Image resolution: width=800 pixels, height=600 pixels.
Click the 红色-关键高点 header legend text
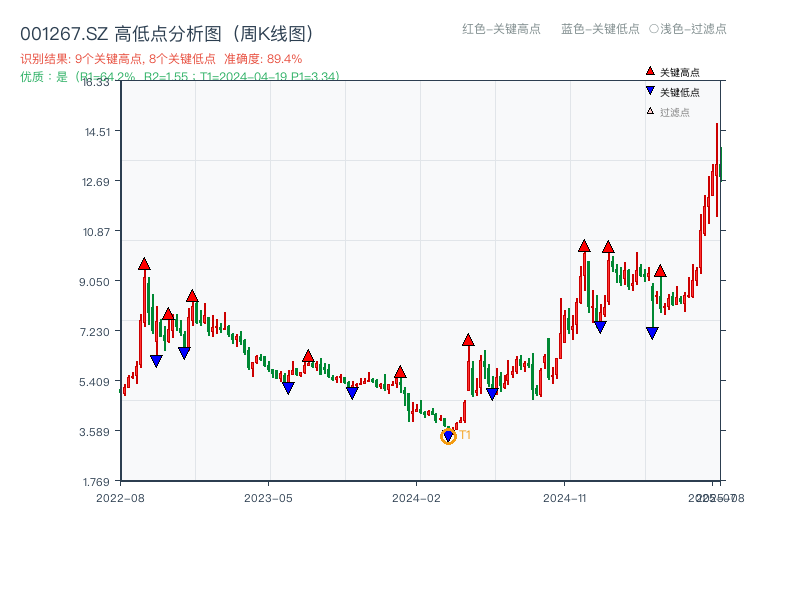coord(502,29)
